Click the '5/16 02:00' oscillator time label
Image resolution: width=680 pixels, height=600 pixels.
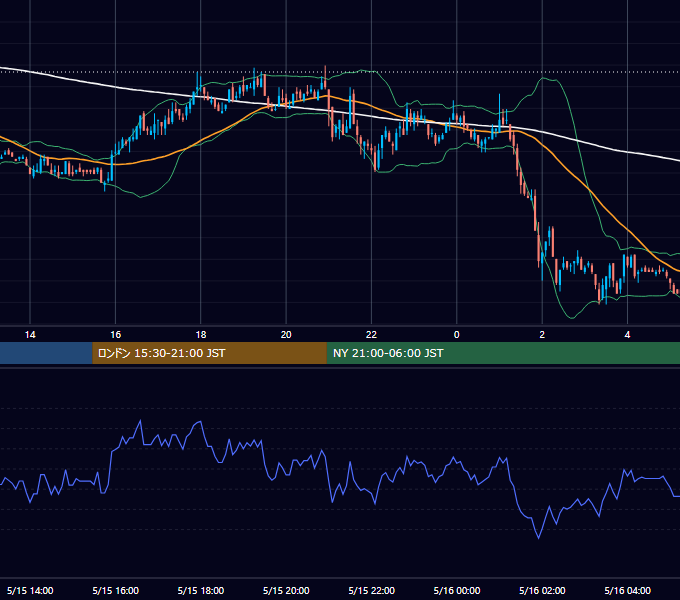(x=542, y=591)
